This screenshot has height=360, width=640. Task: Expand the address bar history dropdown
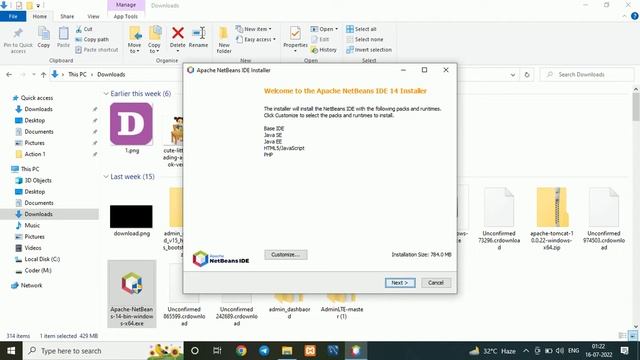[513, 74]
